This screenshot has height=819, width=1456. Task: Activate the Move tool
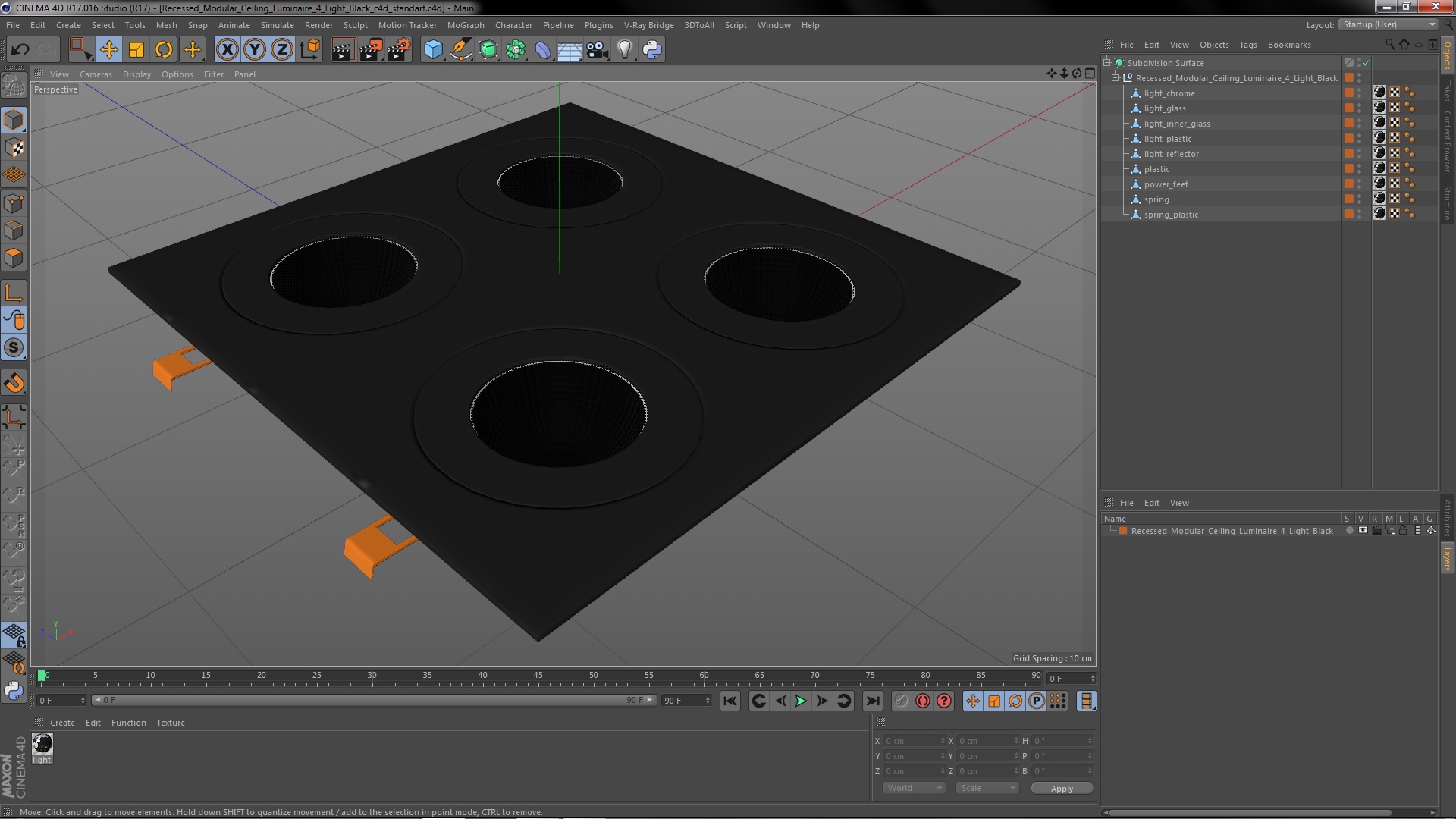click(108, 50)
